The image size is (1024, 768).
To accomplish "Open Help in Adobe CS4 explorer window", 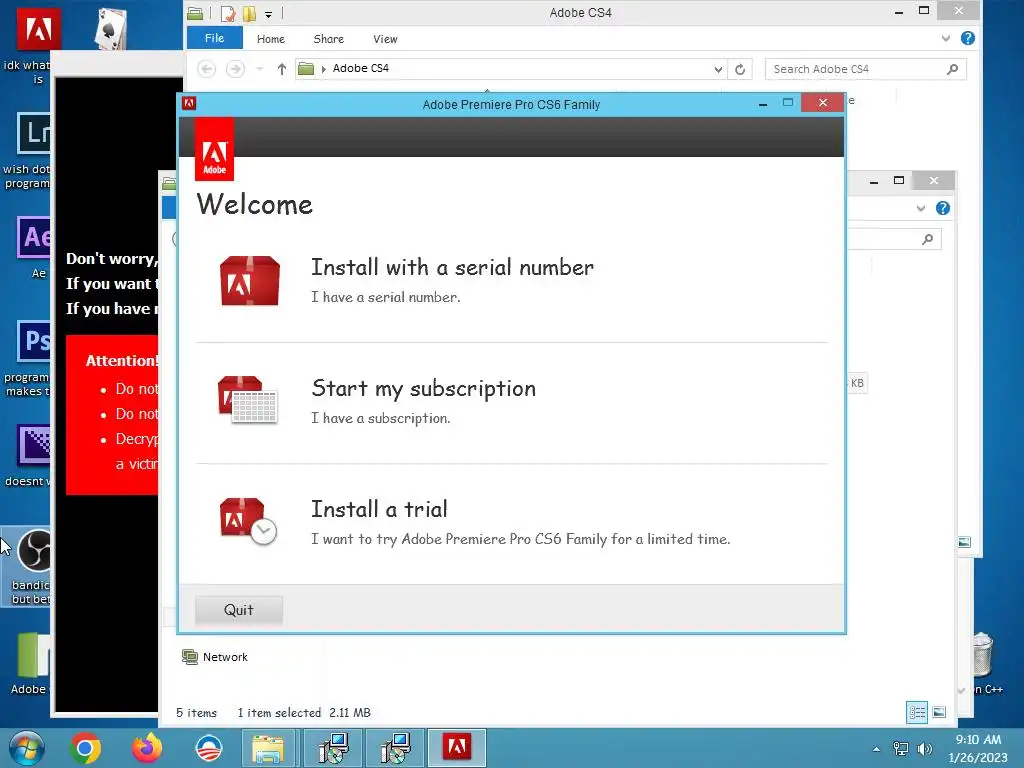I will coord(968,39).
